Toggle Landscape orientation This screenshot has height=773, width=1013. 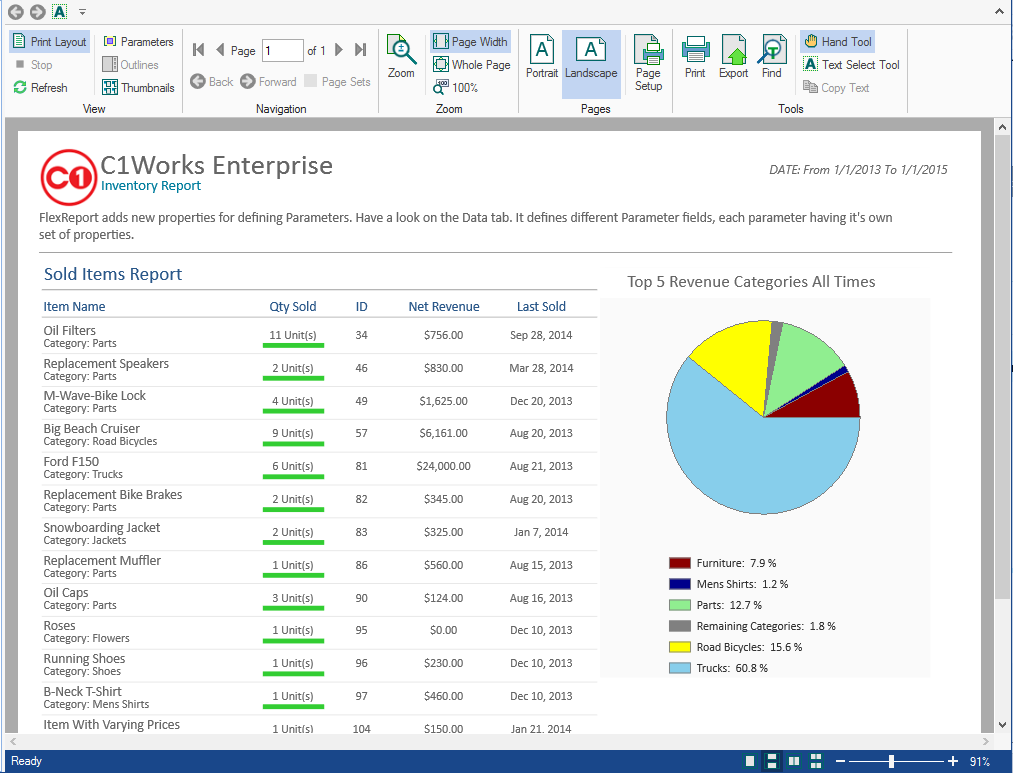[x=591, y=63]
